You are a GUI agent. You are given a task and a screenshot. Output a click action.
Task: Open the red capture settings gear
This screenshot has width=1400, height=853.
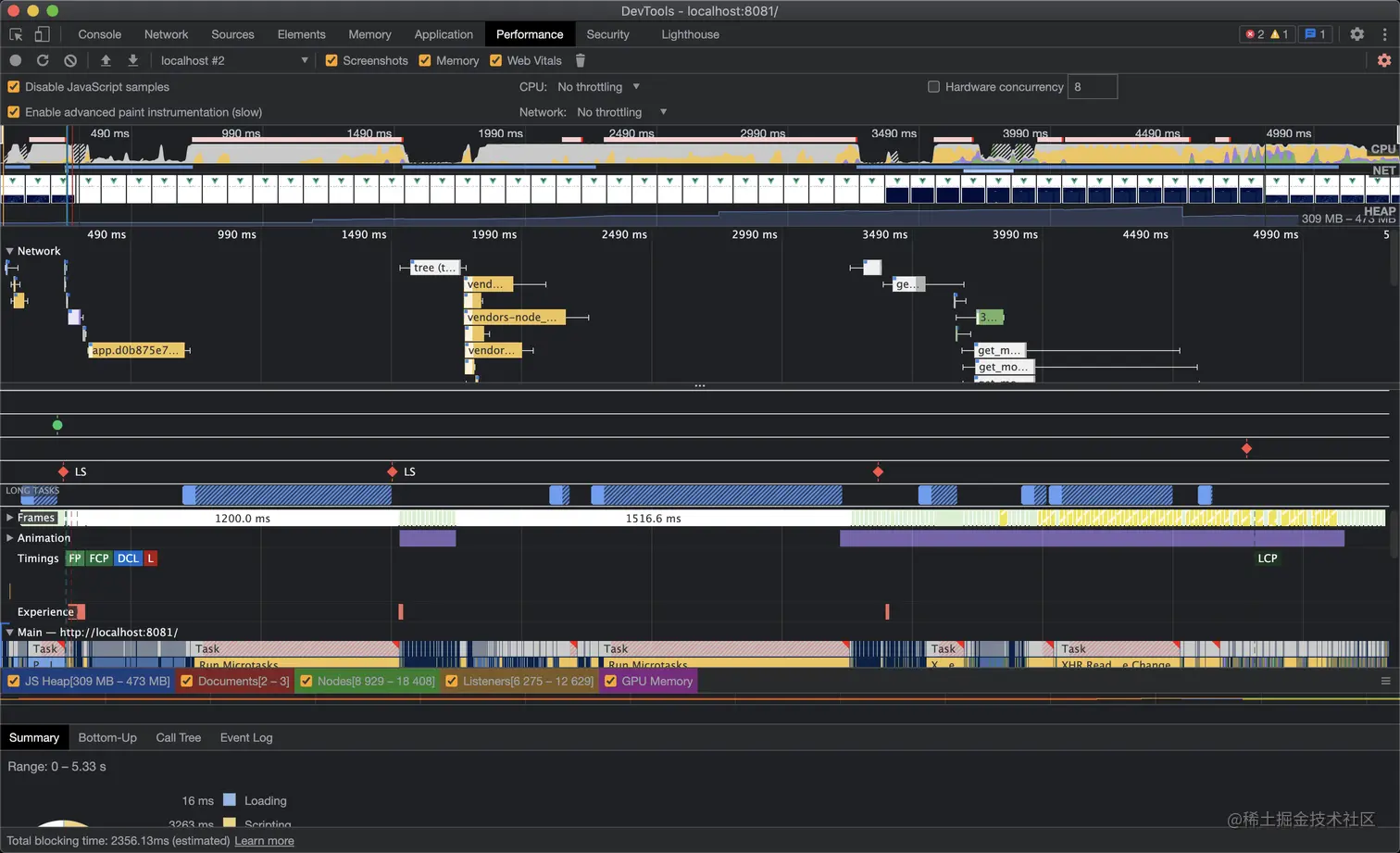[x=1384, y=60]
